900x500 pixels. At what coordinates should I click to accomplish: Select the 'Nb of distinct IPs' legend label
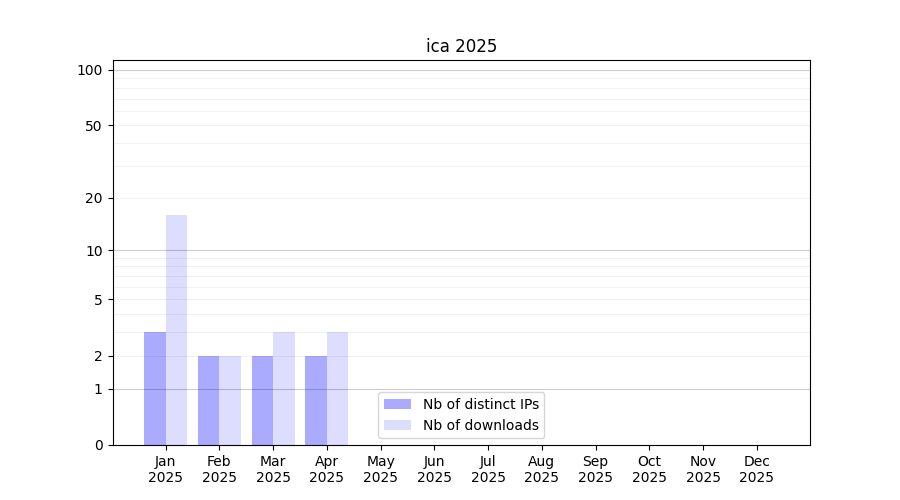tap(480, 404)
